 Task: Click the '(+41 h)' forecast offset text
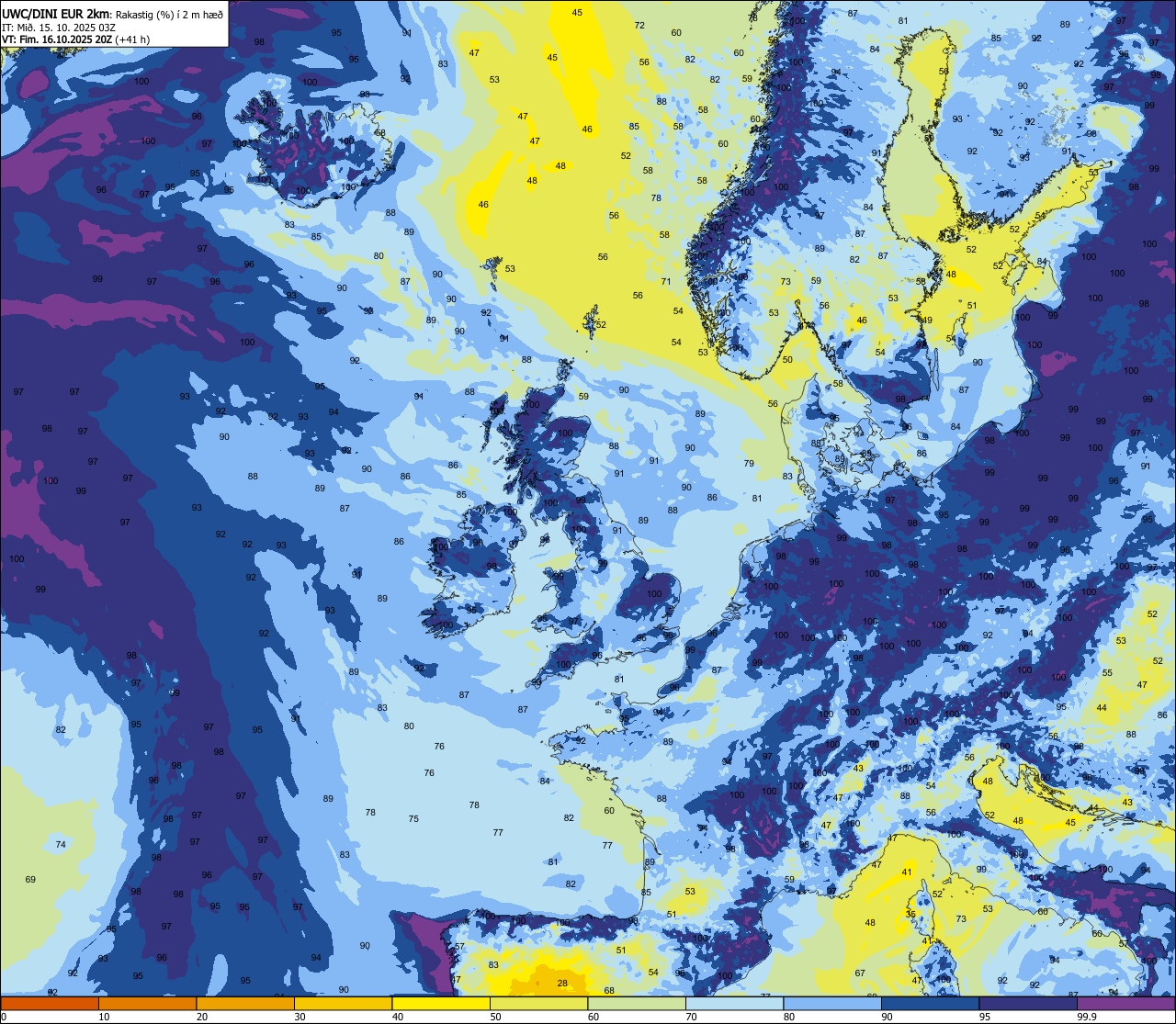pos(133,39)
